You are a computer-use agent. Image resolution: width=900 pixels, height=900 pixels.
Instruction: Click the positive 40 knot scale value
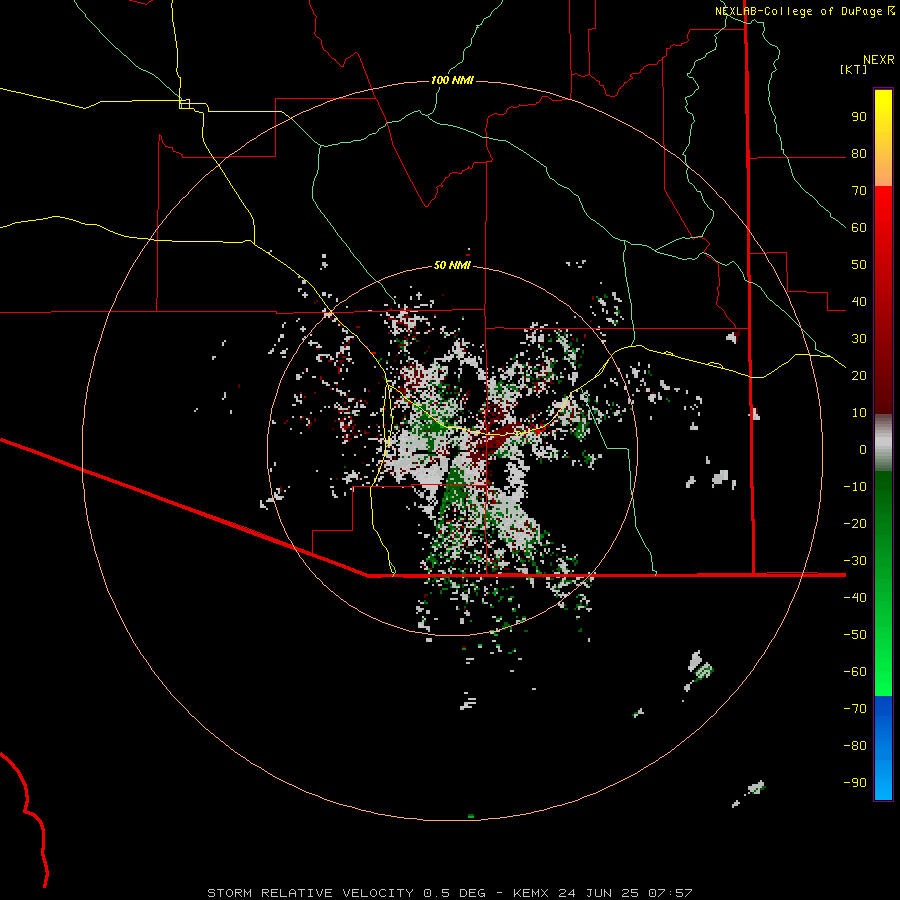pyautogui.click(x=859, y=302)
